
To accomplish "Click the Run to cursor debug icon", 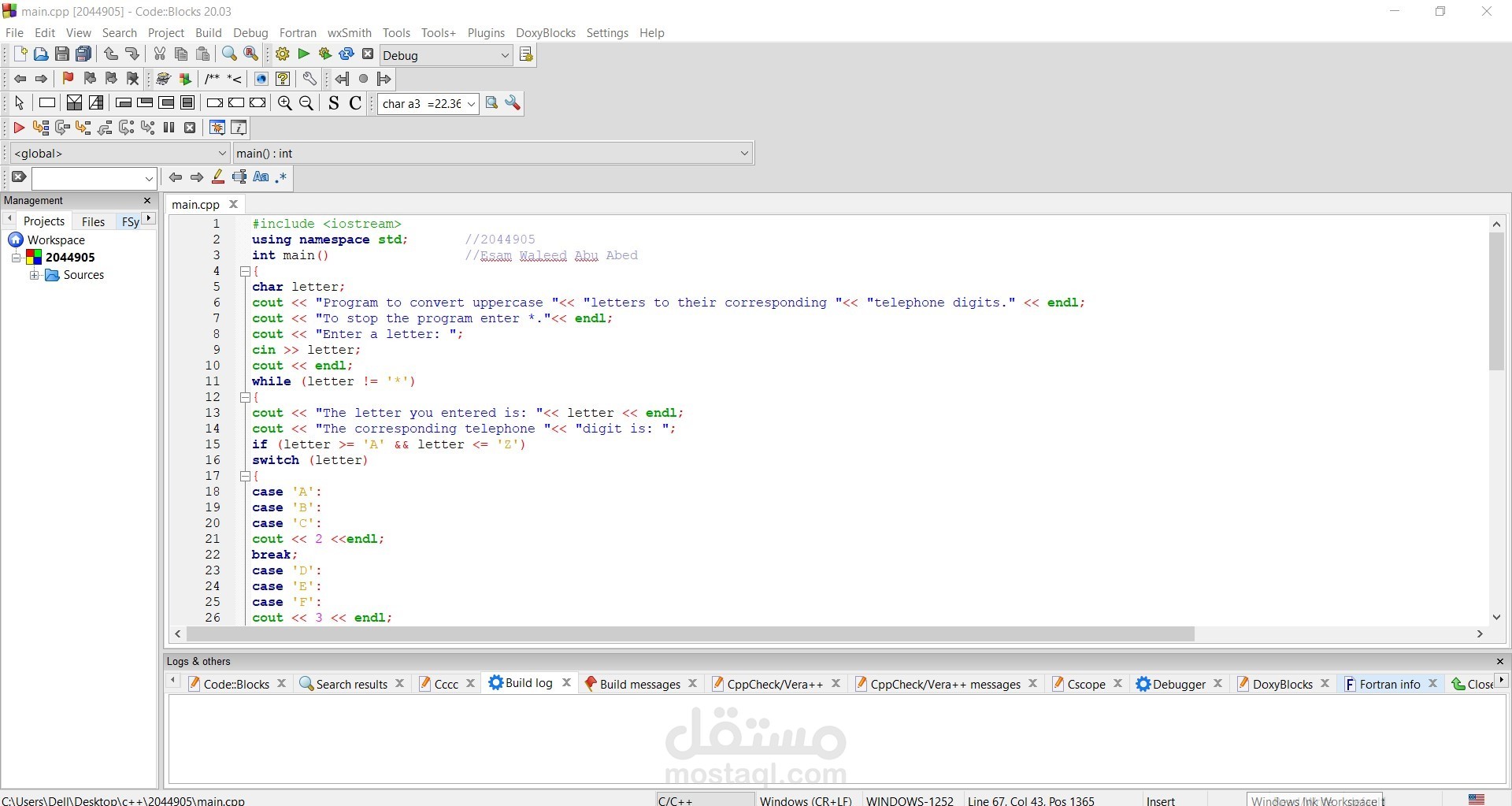I will pos(41,128).
